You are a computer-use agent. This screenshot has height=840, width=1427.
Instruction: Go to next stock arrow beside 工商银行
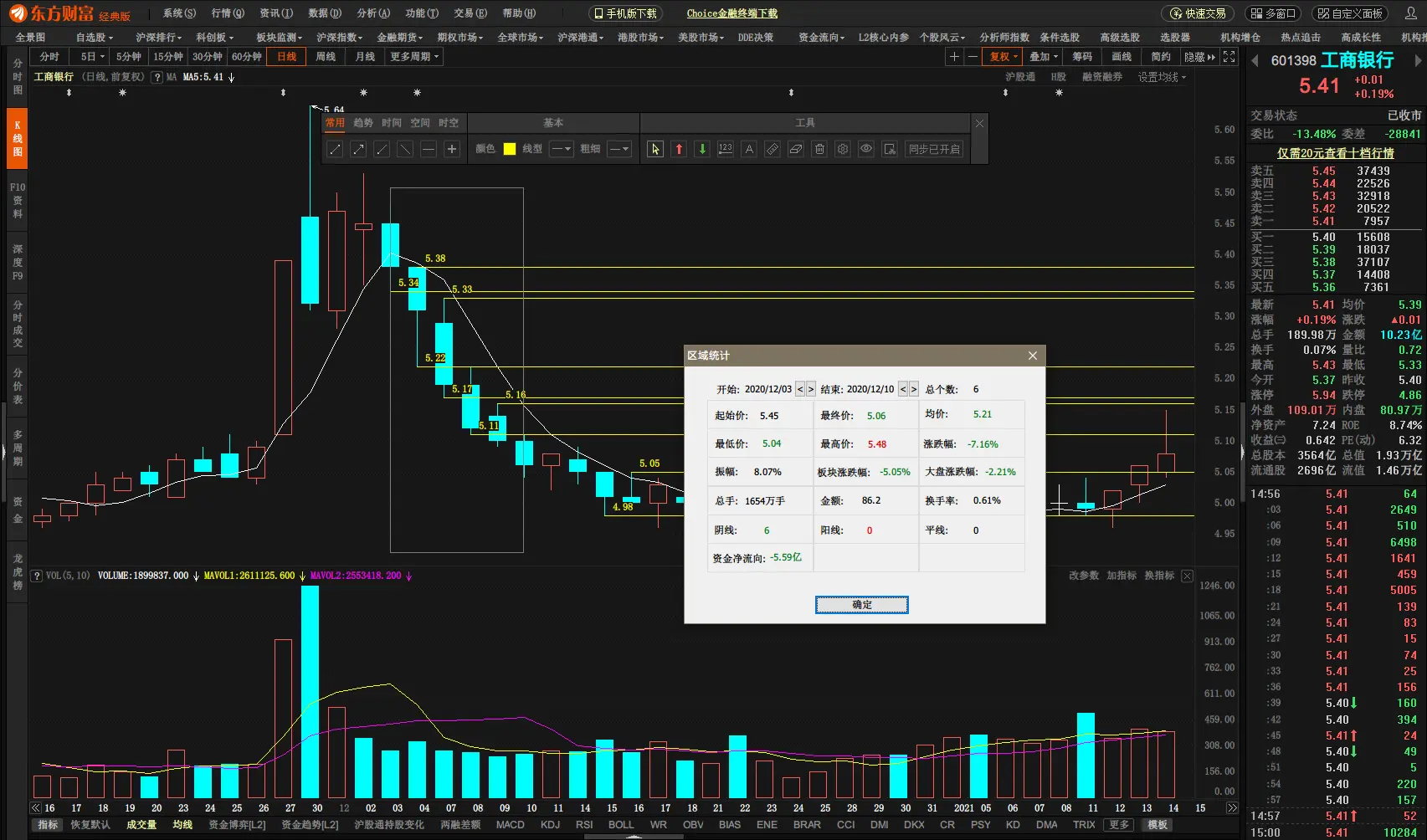pyautogui.click(x=1418, y=60)
